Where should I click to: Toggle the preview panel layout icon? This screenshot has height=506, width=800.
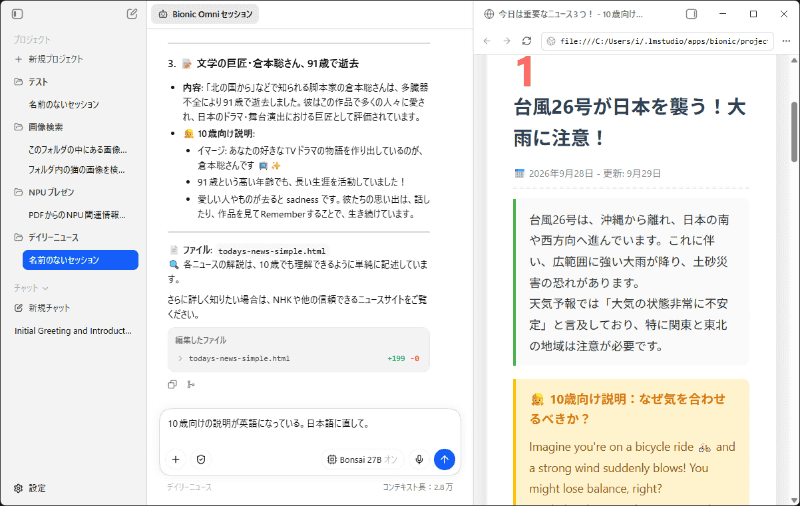click(691, 14)
